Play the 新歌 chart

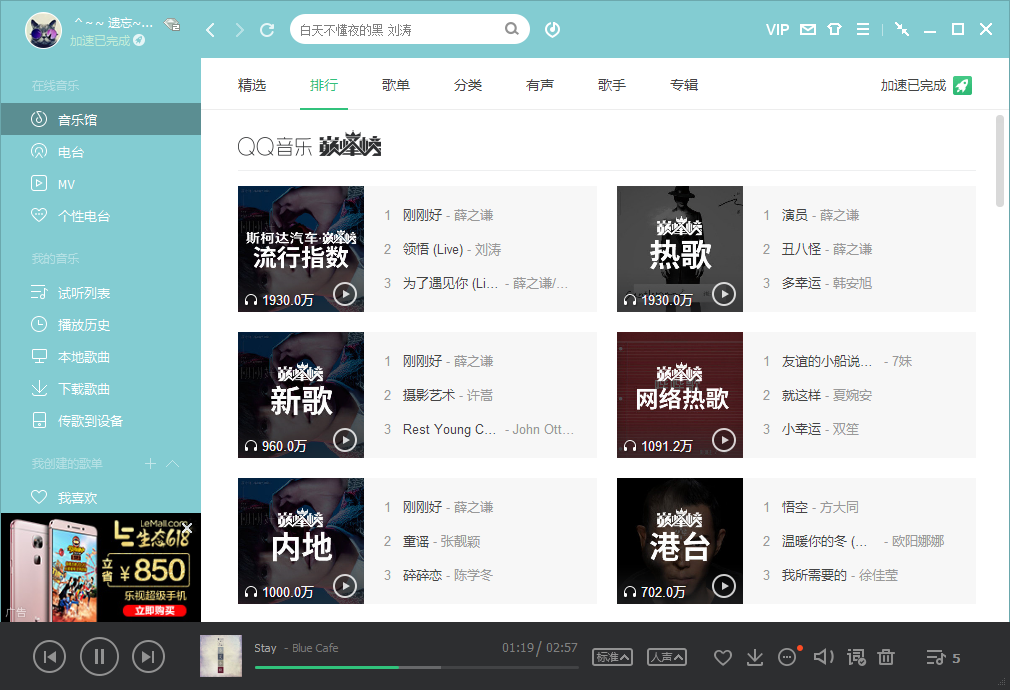[345, 440]
